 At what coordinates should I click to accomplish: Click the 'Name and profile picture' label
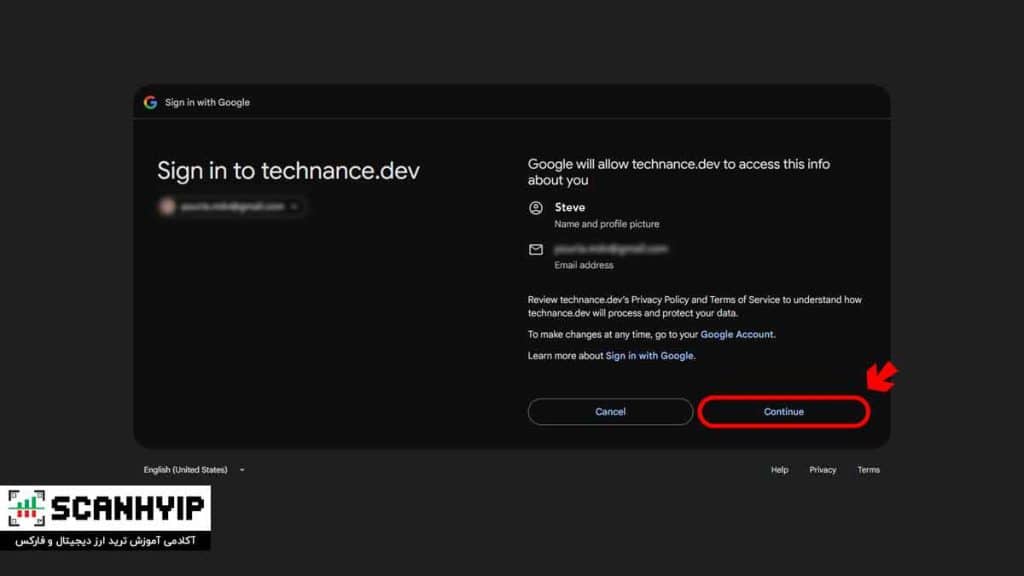coord(607,224)
